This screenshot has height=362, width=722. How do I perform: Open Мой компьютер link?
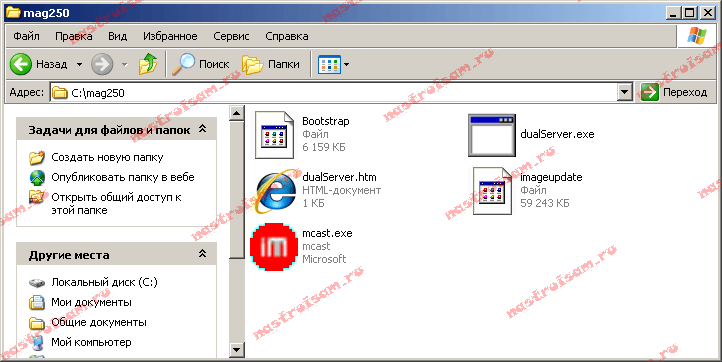tap(91, 342)
